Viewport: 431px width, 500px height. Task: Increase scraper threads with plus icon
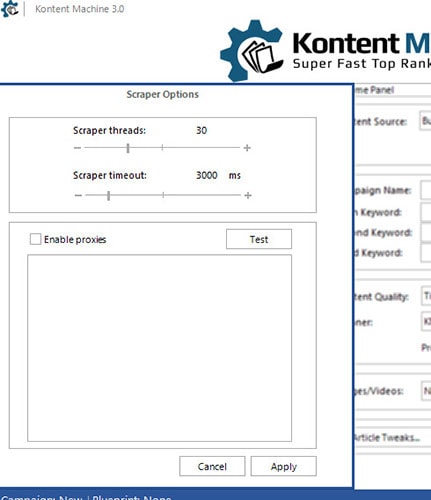pyautogui.click(x=247, y=148)
